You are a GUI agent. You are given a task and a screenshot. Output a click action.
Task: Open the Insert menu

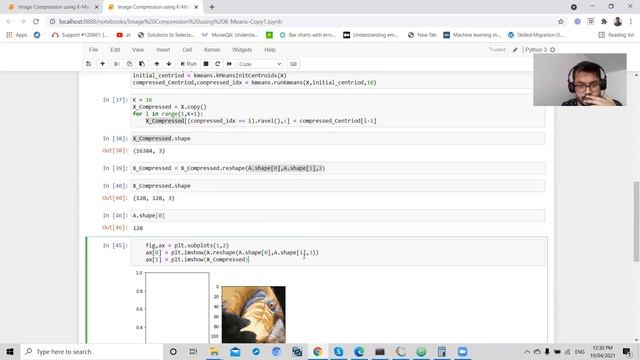163,50
